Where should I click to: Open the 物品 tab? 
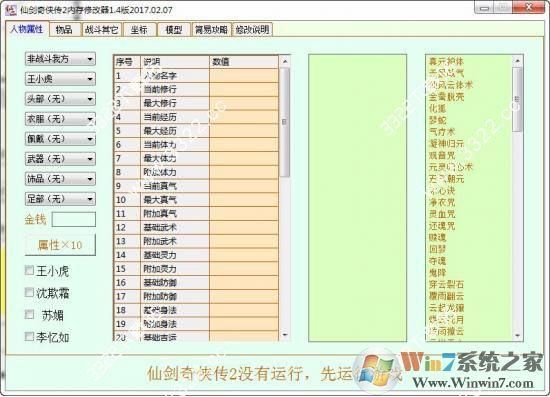click(x=64, y=30)
